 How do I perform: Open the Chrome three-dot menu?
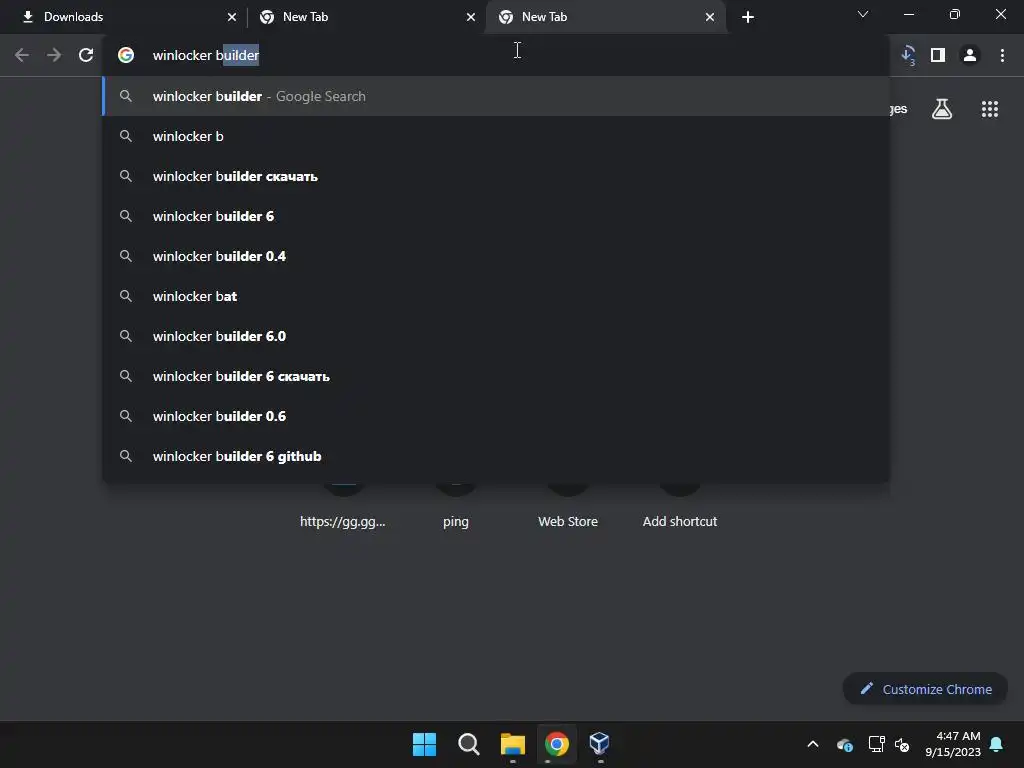1002,56
